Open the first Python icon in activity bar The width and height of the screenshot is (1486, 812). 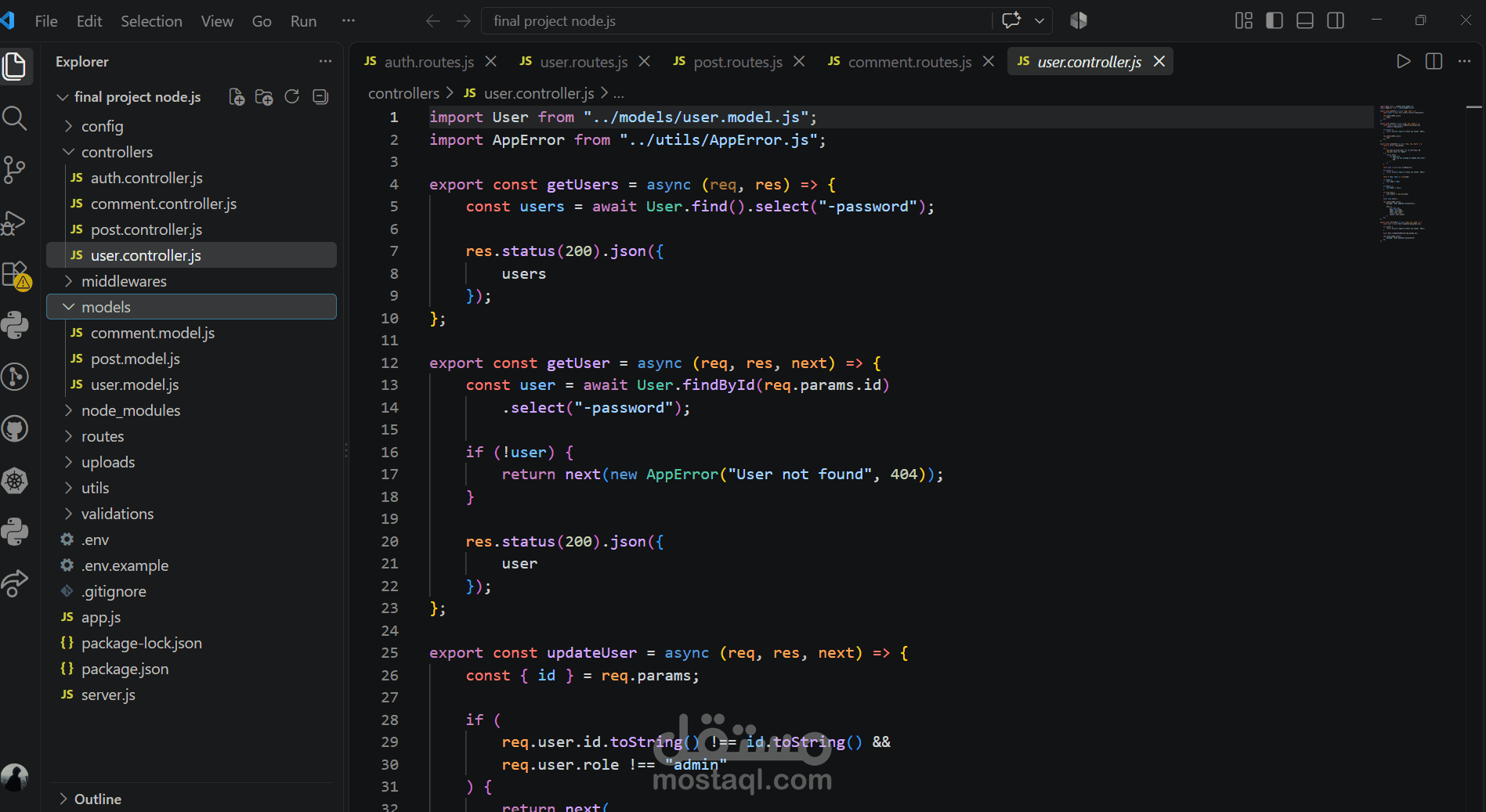point(15,325)
